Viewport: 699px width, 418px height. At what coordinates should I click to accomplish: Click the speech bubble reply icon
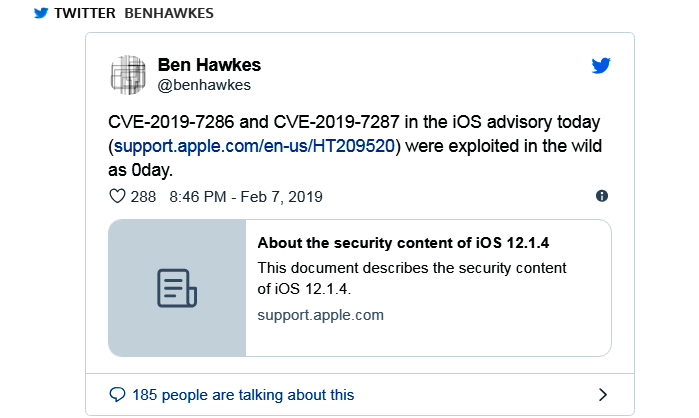(117, 394)
